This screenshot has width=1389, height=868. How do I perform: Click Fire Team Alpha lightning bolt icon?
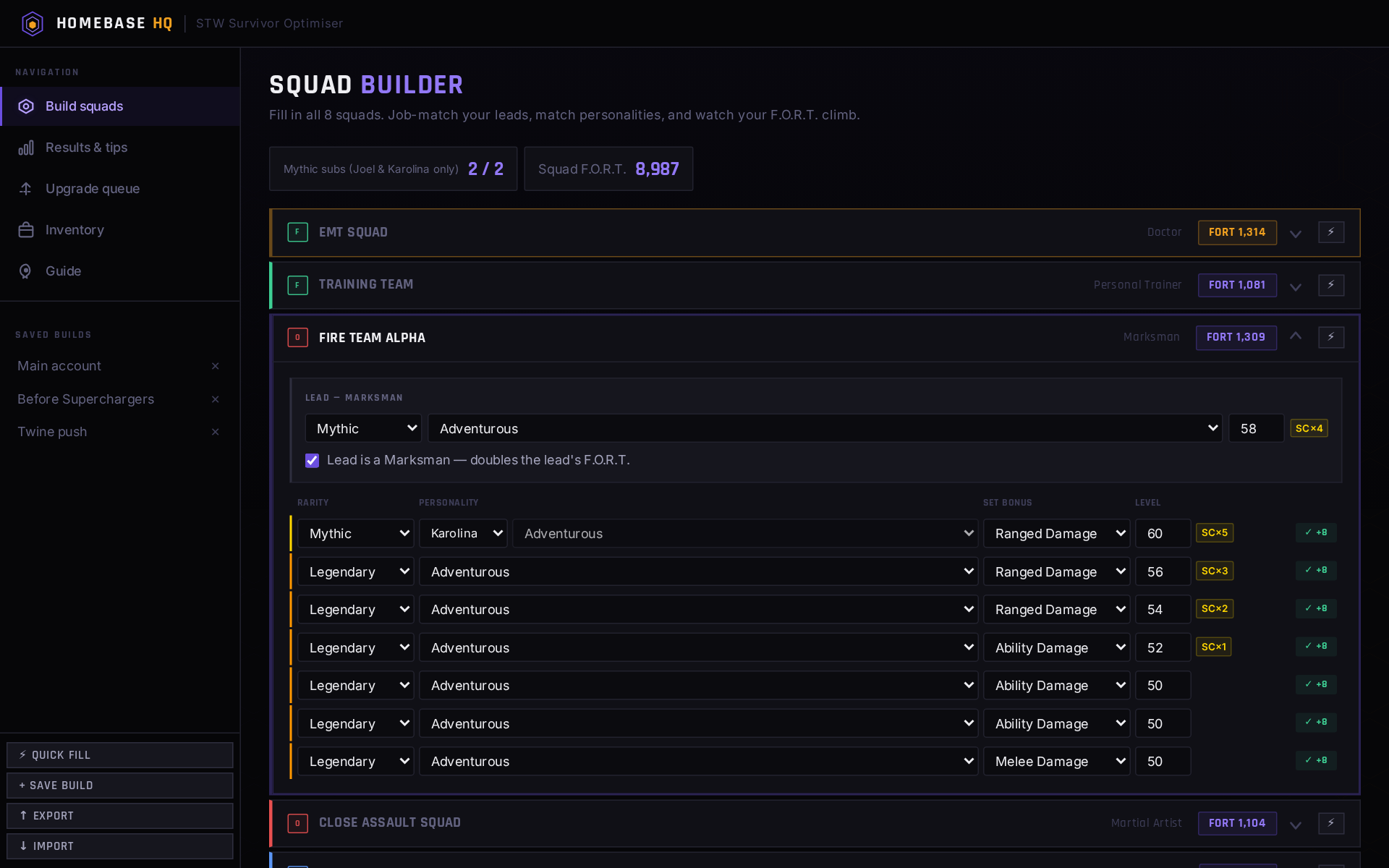tap(1331, 337)
